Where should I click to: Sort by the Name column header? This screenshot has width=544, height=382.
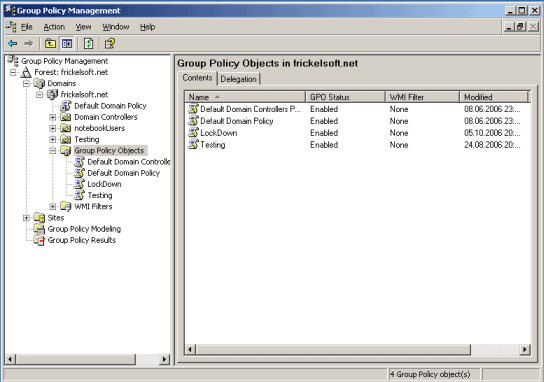[x=245, y=97]
